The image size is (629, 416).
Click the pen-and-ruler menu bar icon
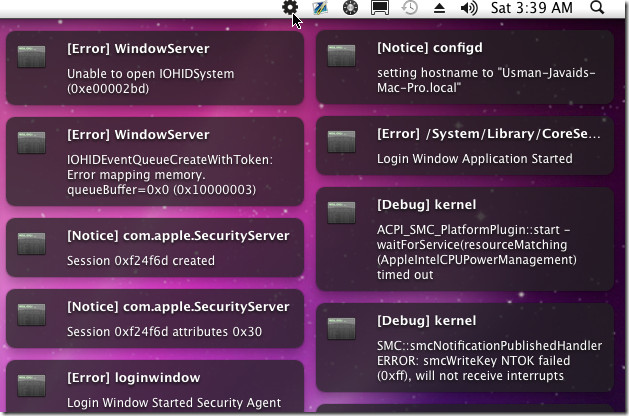click(x=320, y=8)
